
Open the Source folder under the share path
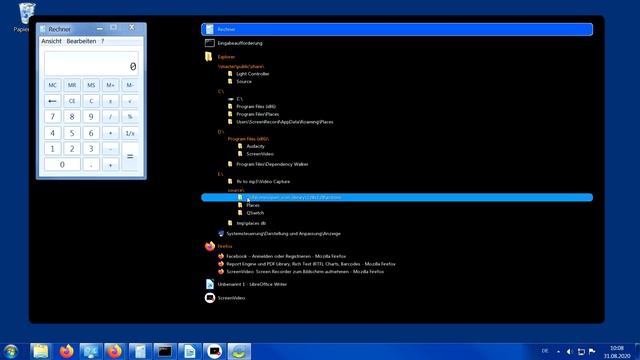(x=244, y=82)
